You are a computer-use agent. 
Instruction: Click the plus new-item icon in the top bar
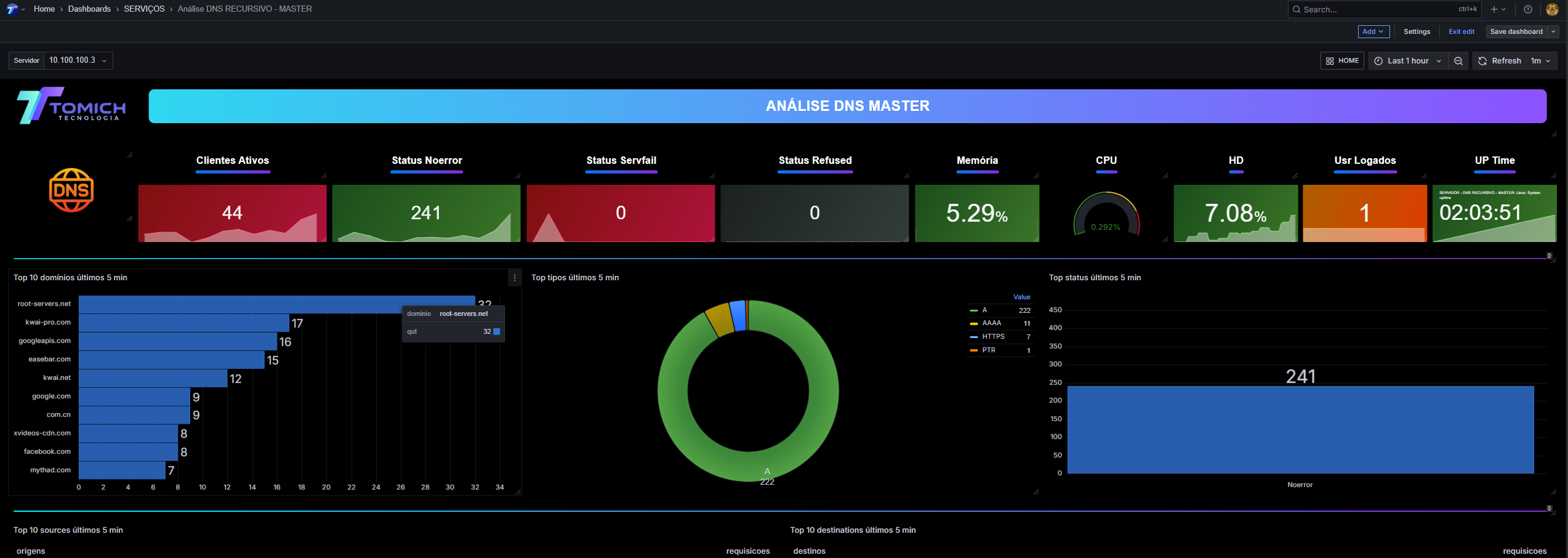point(1494,9)
